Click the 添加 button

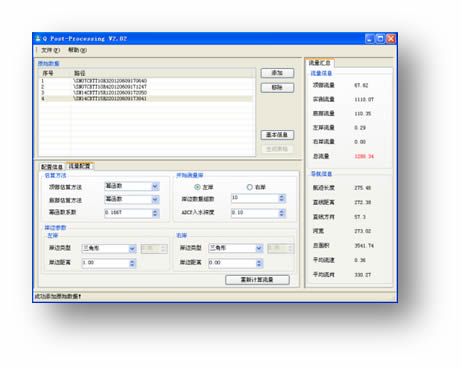(277, 73)
